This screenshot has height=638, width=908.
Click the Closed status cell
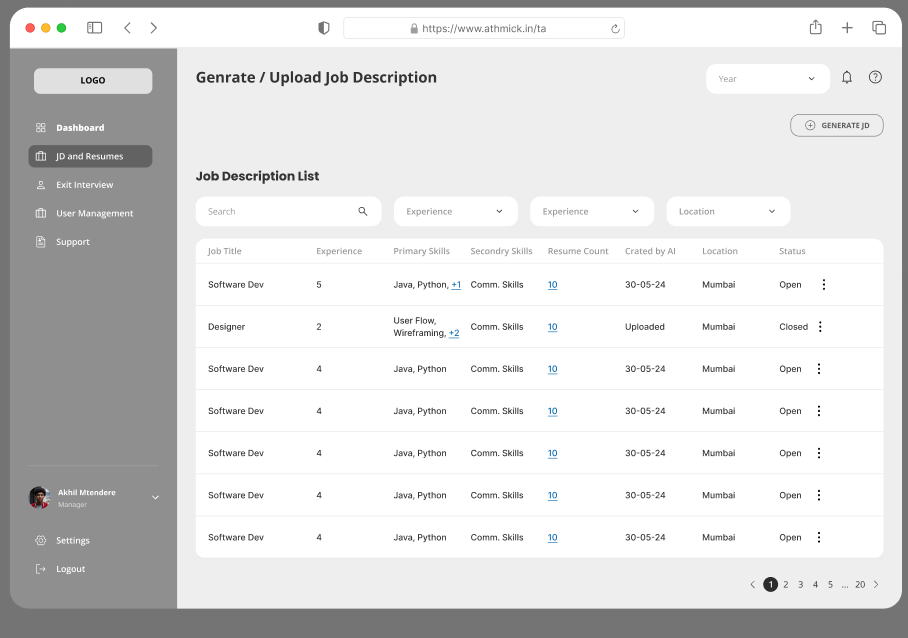[793, 327]
